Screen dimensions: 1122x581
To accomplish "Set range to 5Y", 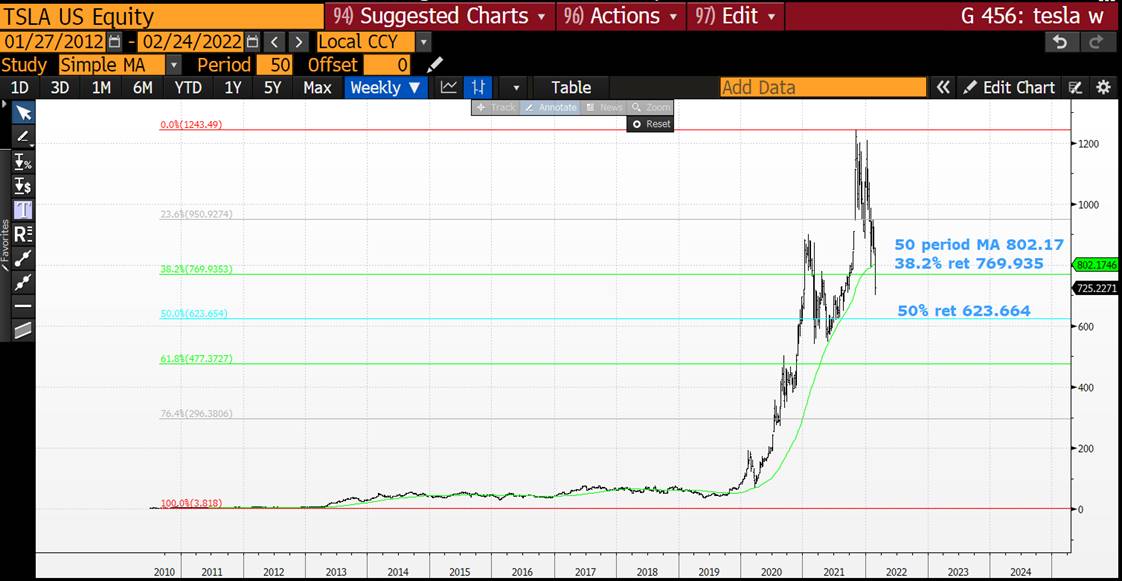I will (x=273, y=87).
